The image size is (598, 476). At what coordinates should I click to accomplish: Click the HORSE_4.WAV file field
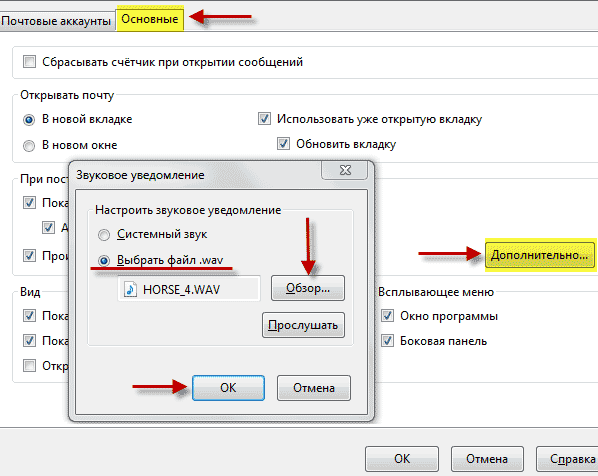[189, 289]
